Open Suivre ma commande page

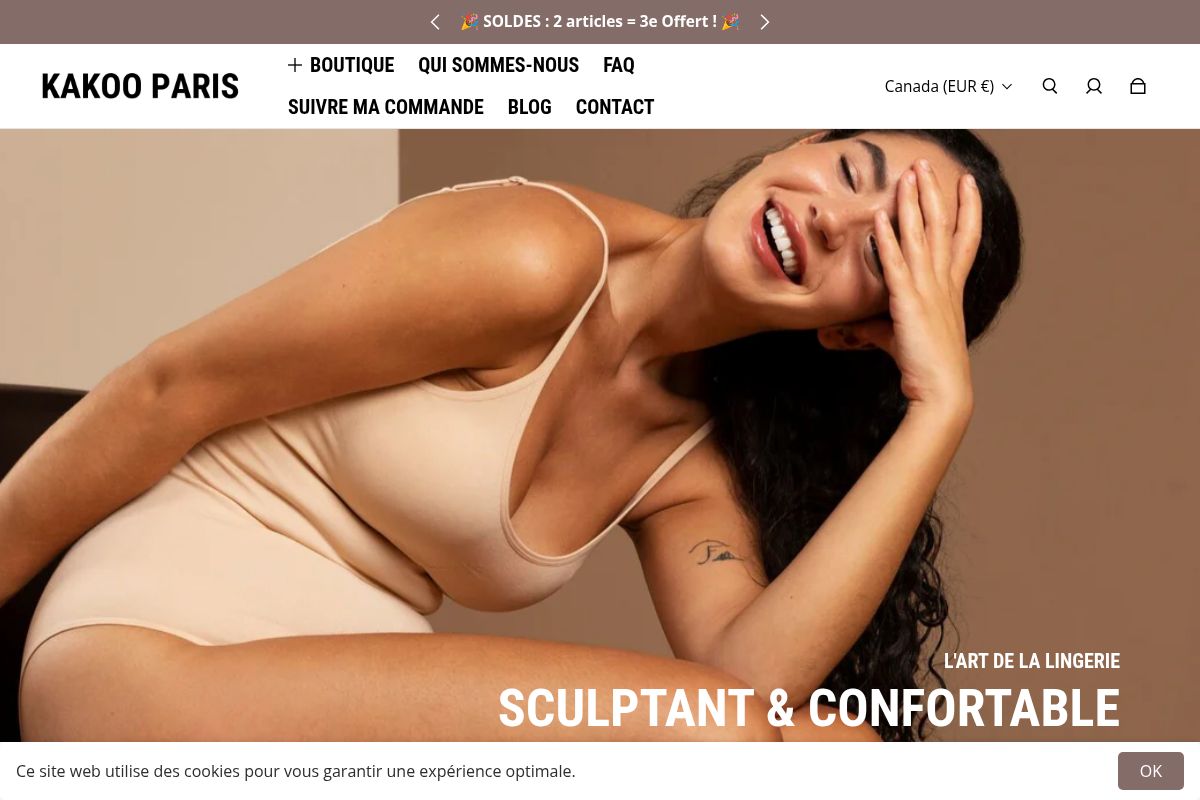pos(386,107)
